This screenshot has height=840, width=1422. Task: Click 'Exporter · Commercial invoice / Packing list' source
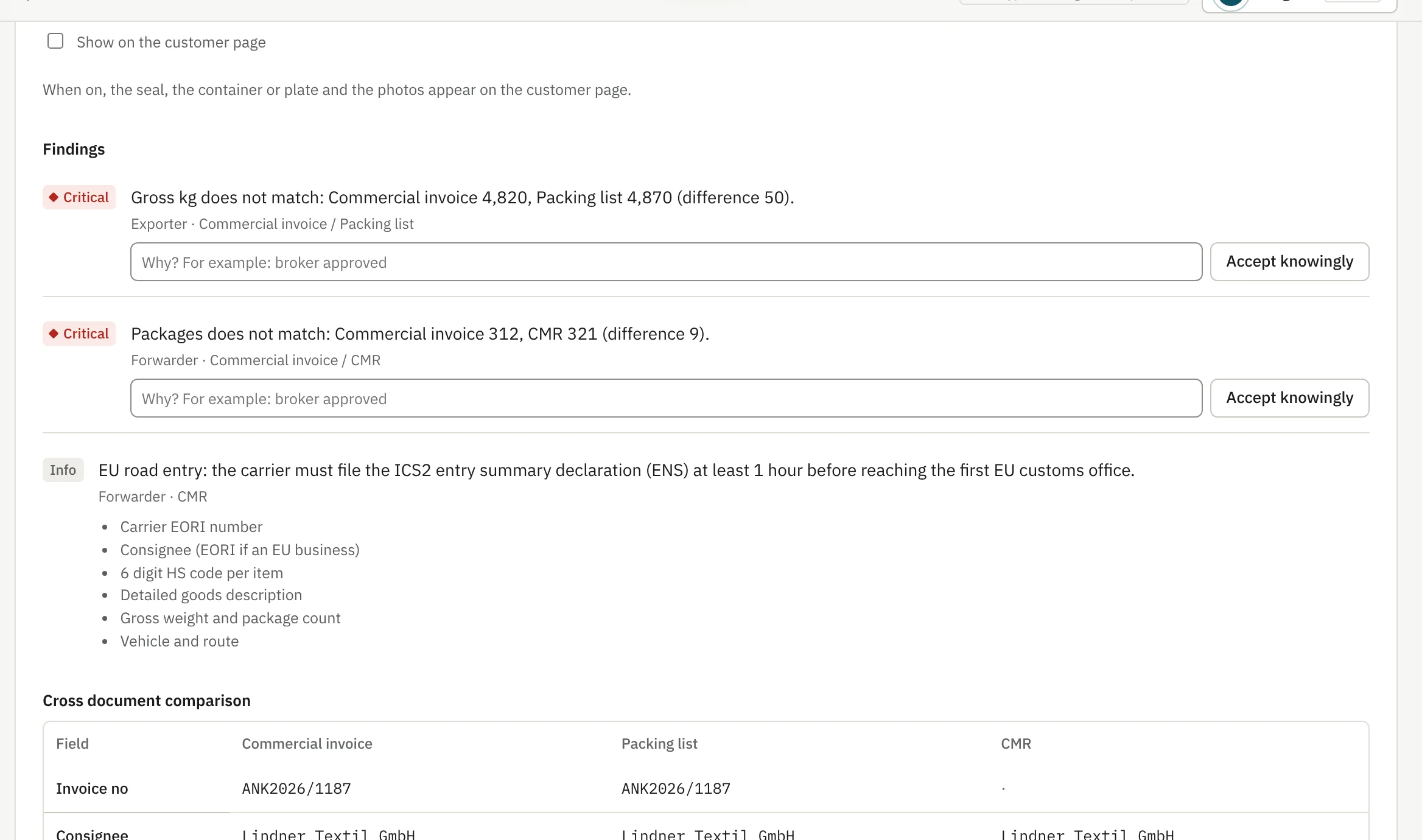click(272, 224)
